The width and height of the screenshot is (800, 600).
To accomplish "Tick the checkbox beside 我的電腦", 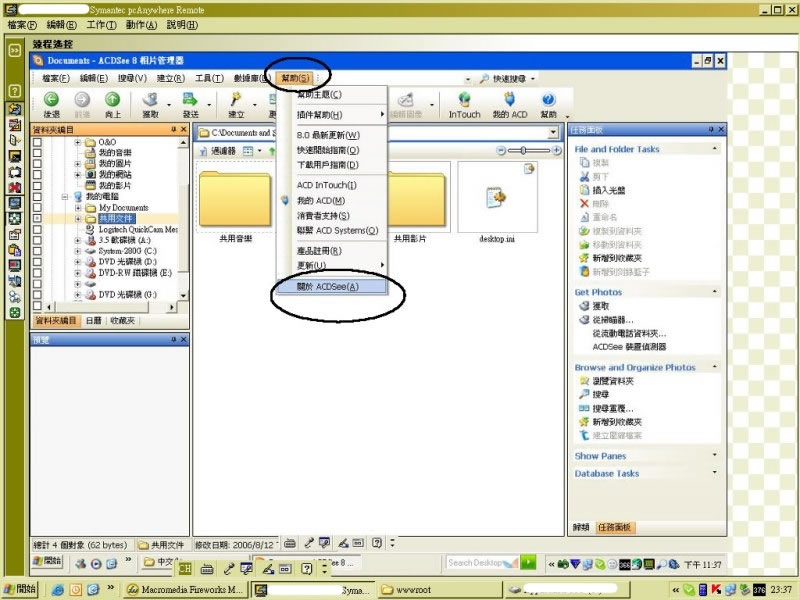I will 37,196.
